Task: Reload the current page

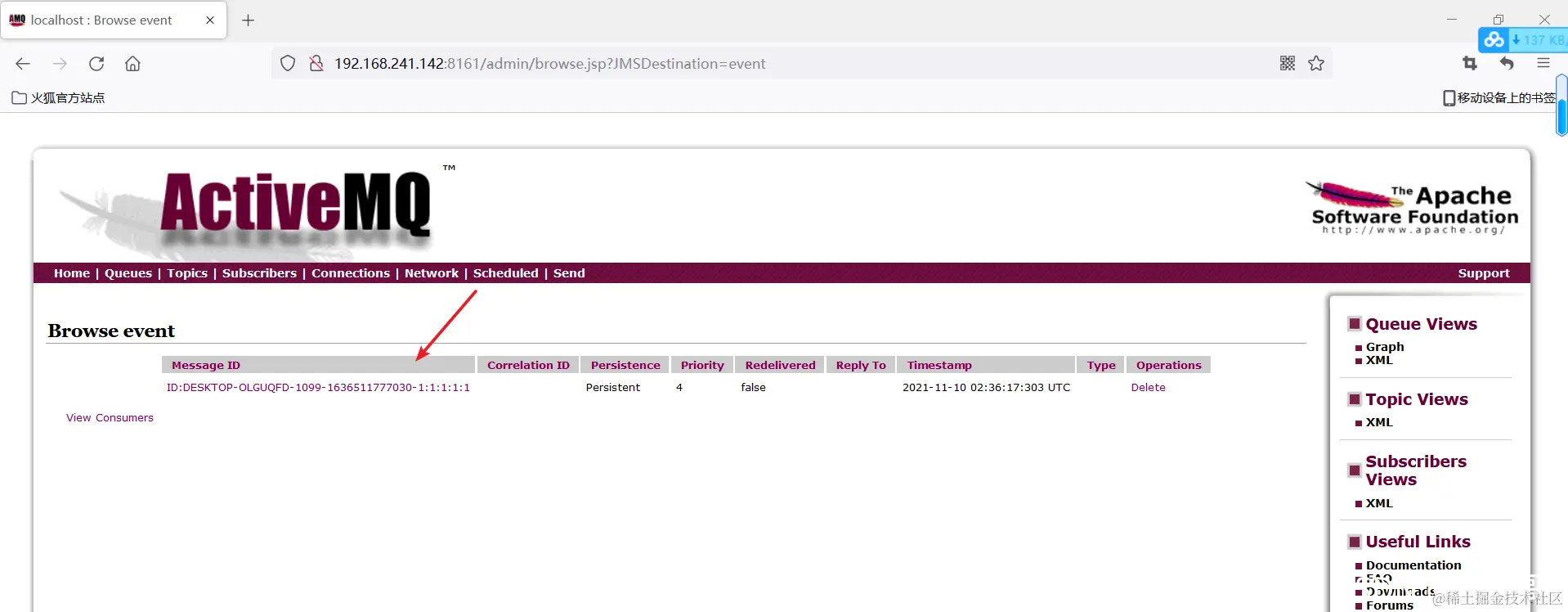Action: 96,64
